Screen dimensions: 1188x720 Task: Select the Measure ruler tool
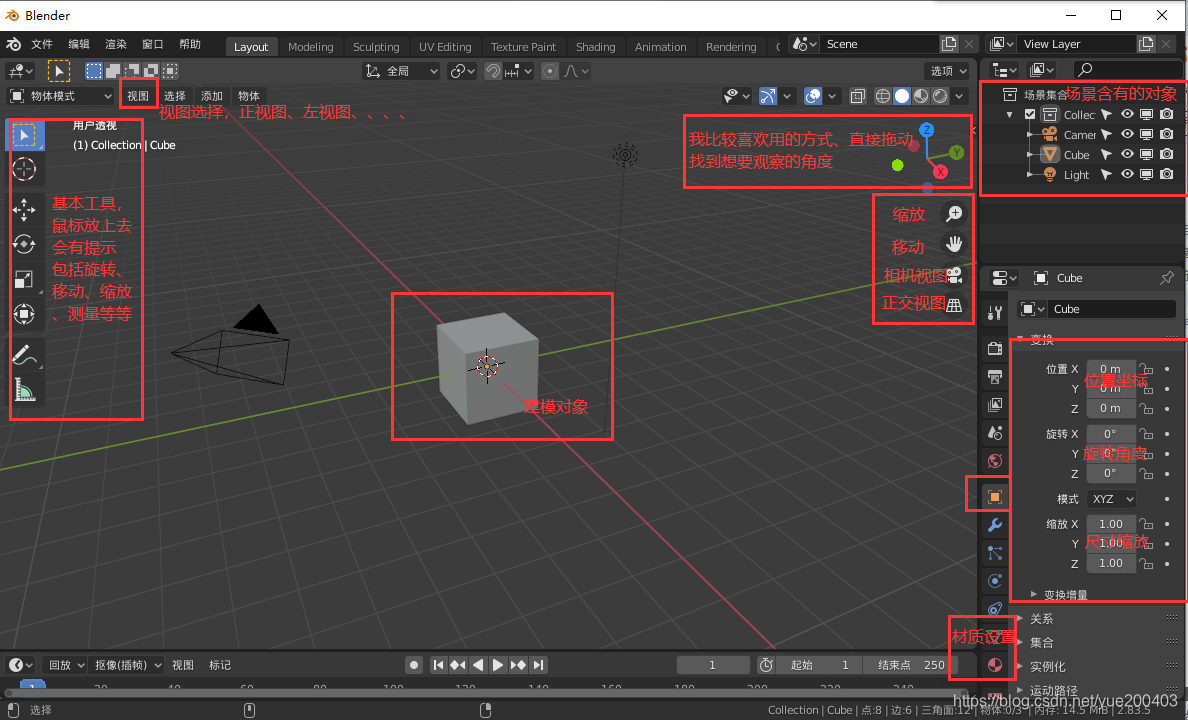24,390
